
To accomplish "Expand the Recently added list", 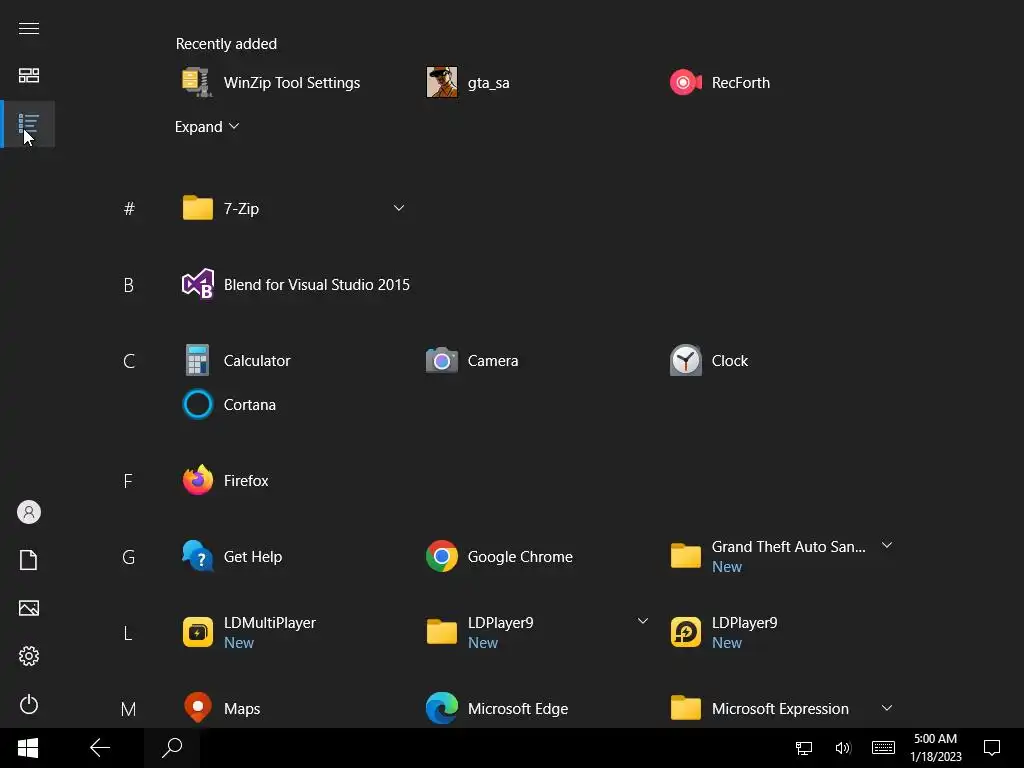I will tap(207, 127).
